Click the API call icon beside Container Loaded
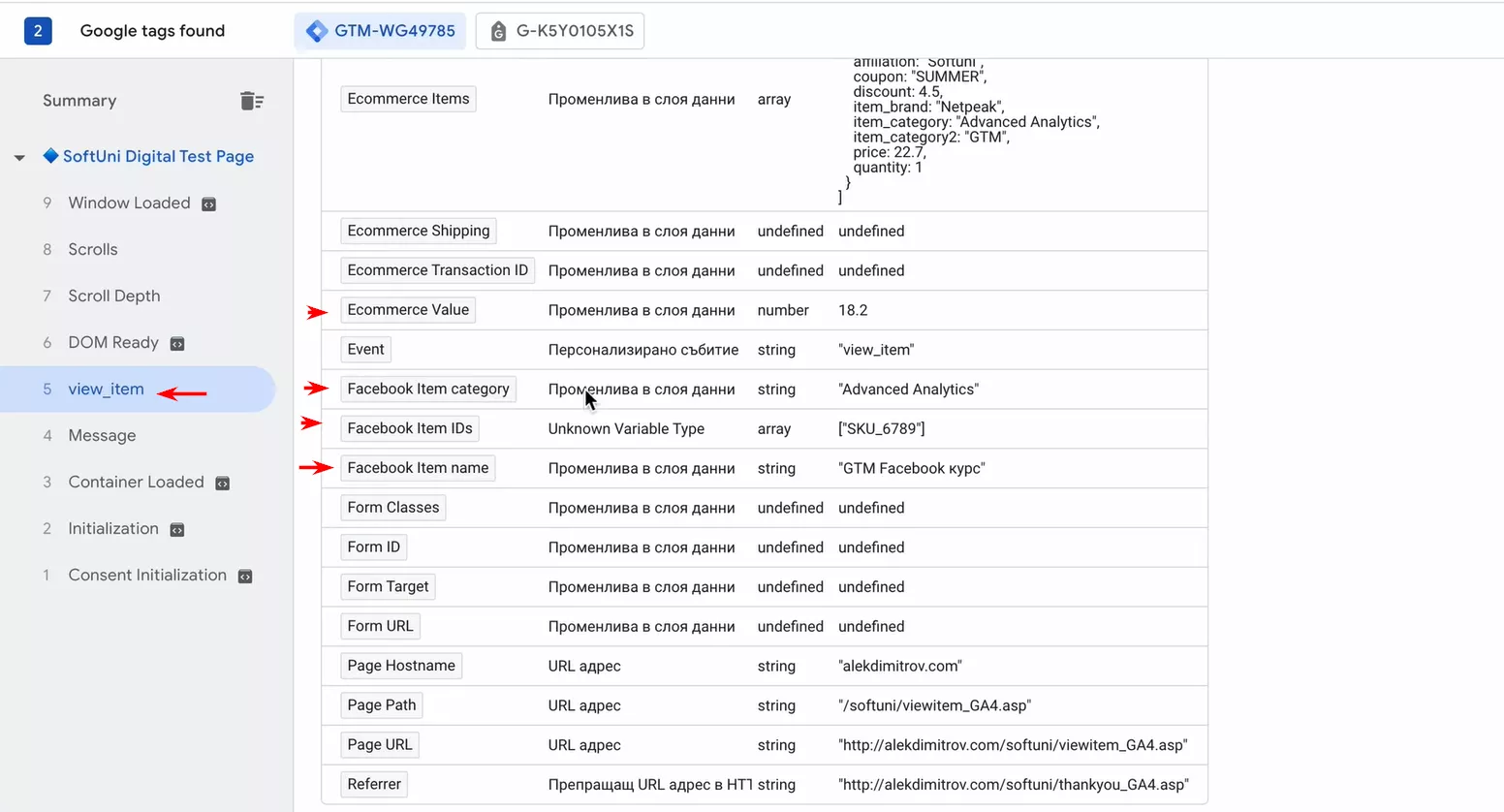Screen dimensions: 1504x812 222,483
